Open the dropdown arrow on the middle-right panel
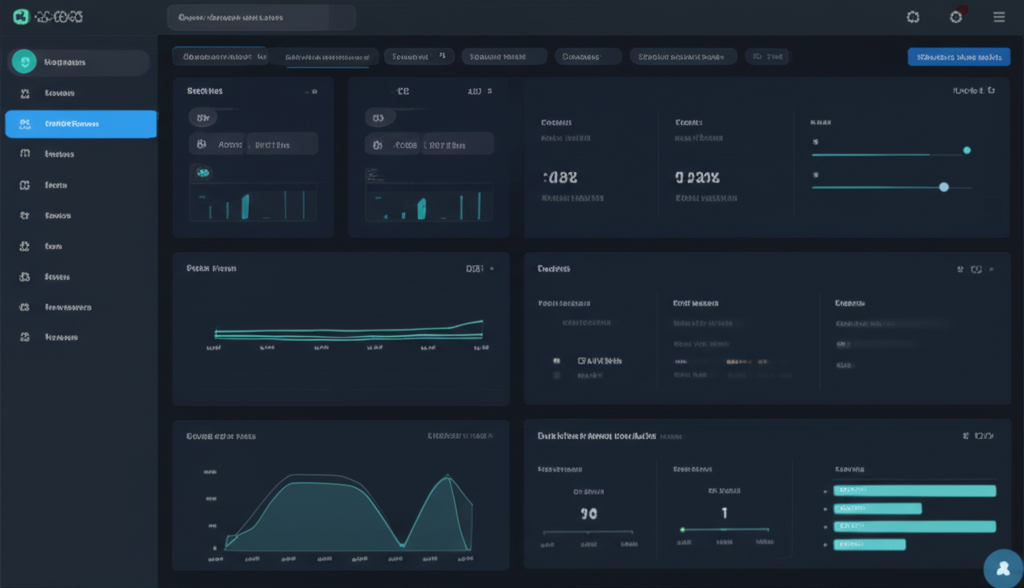This screenshot has height=588, width=1024. tap(990, 268)
